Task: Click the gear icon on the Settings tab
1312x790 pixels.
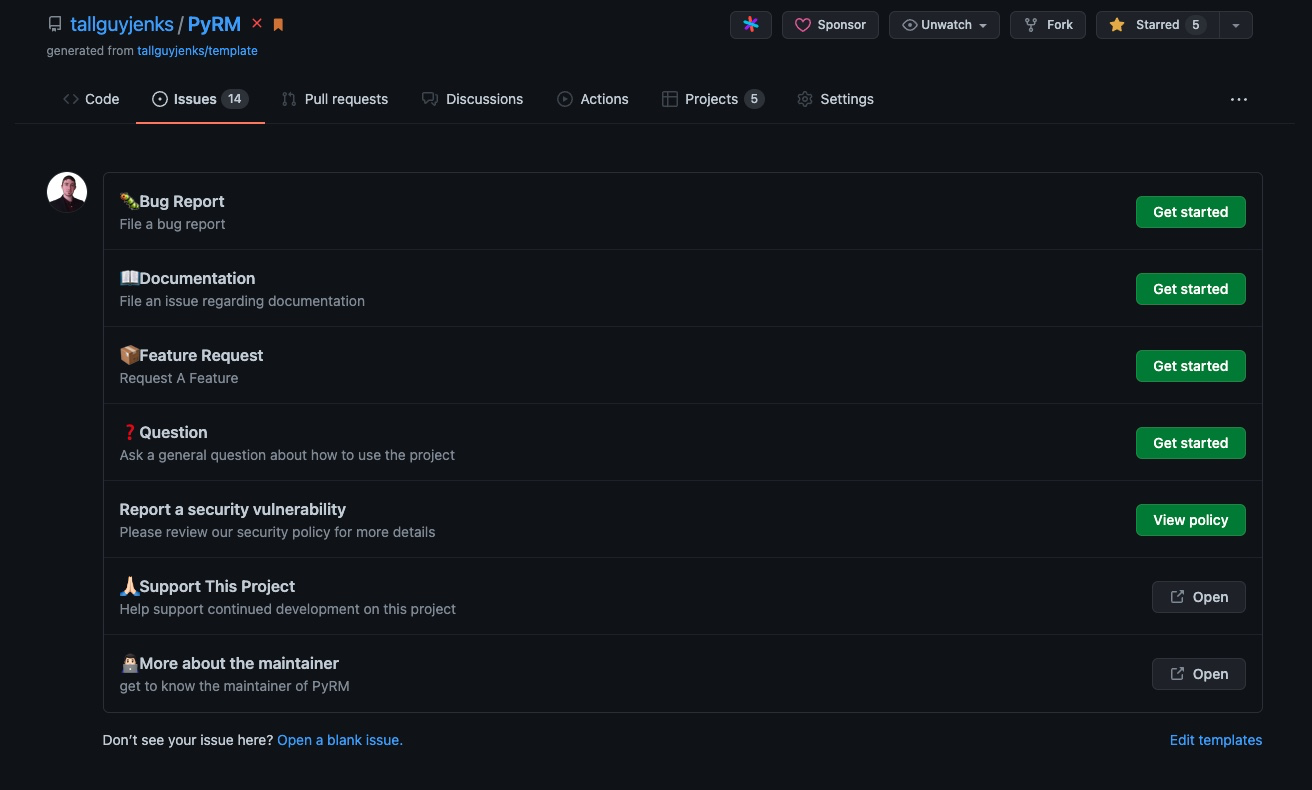Action: coord(804,99)
